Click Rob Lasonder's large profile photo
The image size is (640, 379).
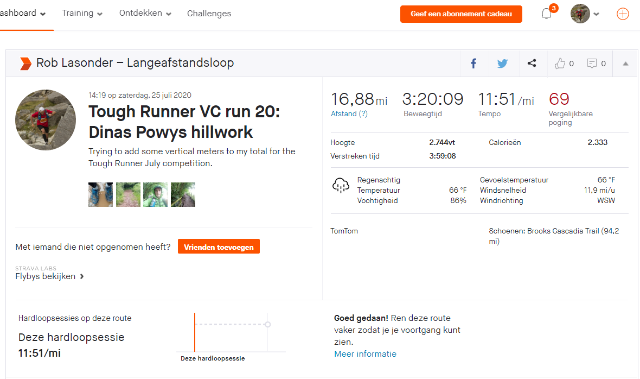[x=45, y=120]
